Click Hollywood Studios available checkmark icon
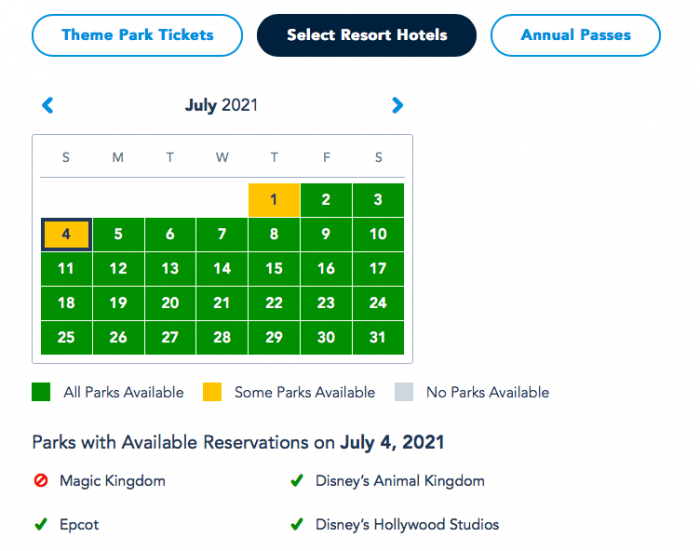Screen dimensions: 700x551 pos(297,524)
